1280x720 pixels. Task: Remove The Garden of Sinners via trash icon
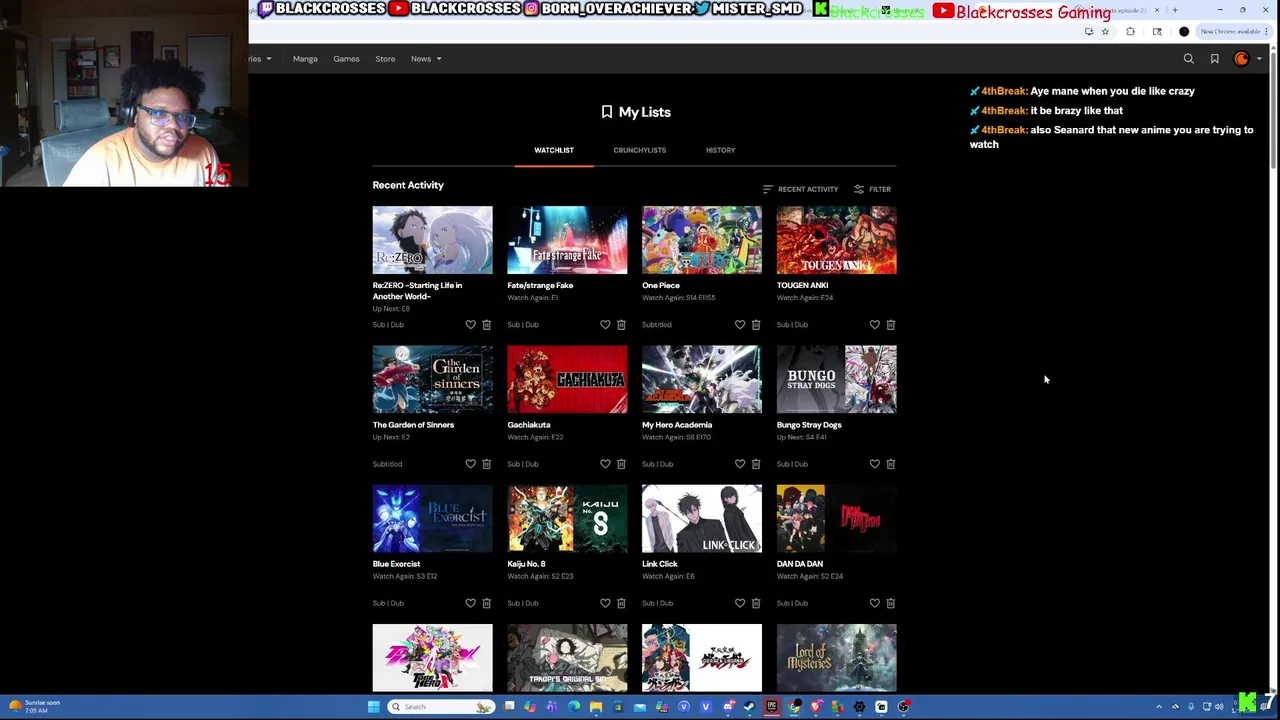[x=487, y=464]
